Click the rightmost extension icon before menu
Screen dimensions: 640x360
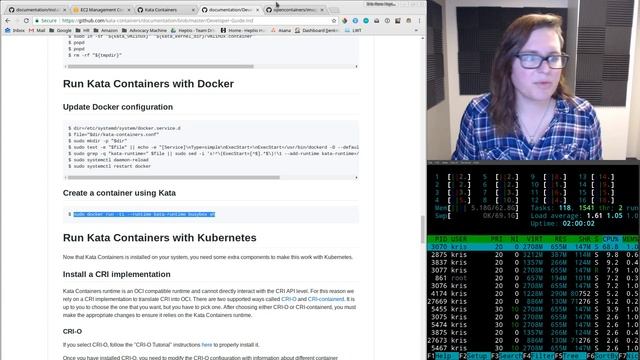[409, 20]
